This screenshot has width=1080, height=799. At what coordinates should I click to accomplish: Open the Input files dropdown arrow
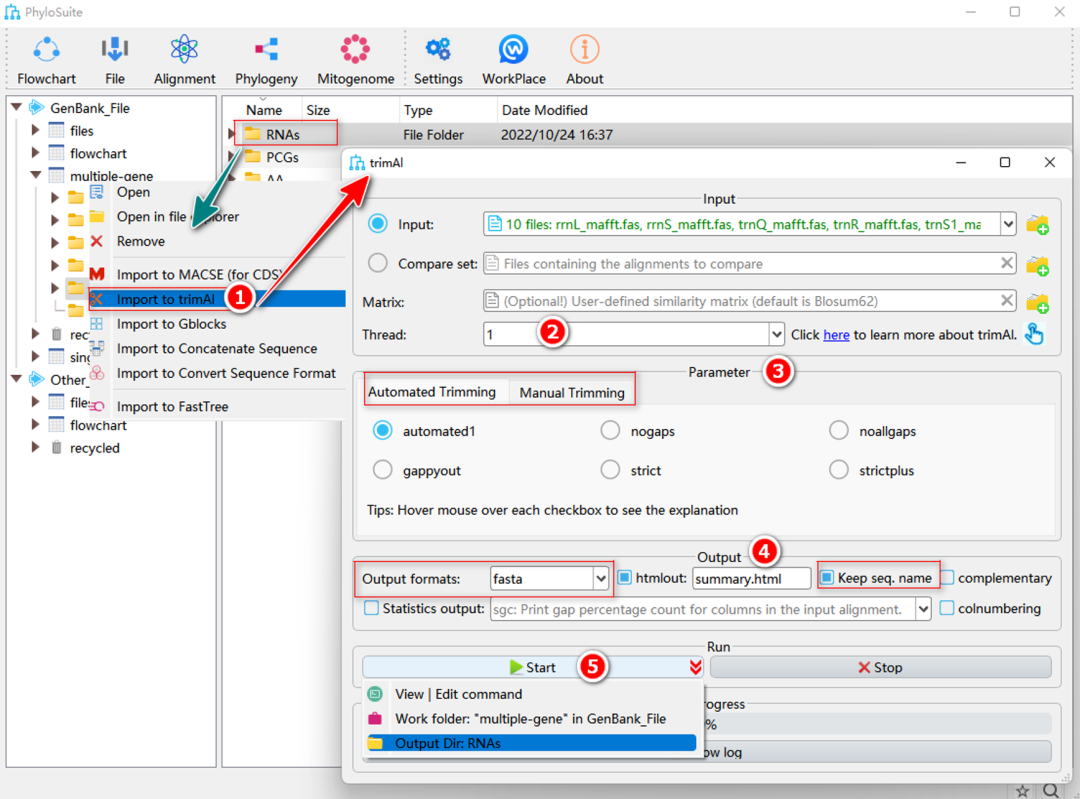1008,224
